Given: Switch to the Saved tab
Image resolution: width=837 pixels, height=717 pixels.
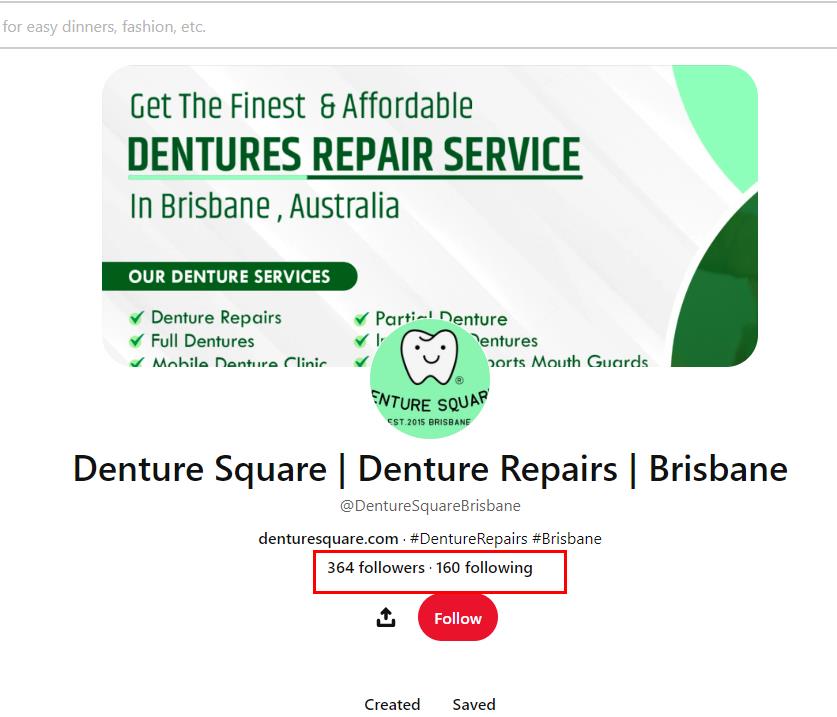Looking at the screenshot, I should 474,704.
